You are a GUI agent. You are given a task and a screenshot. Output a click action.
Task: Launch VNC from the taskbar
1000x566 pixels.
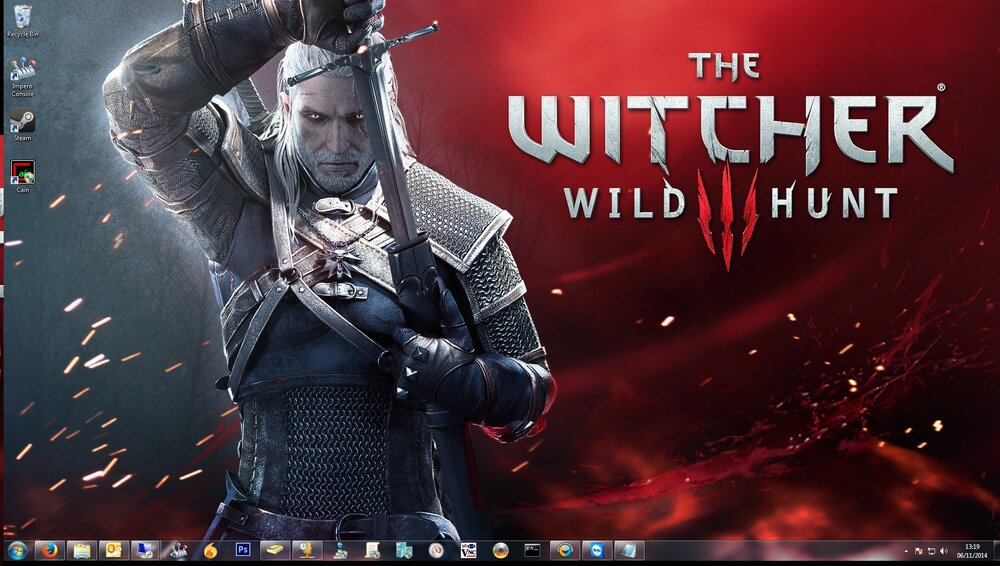tap(468, 550)
